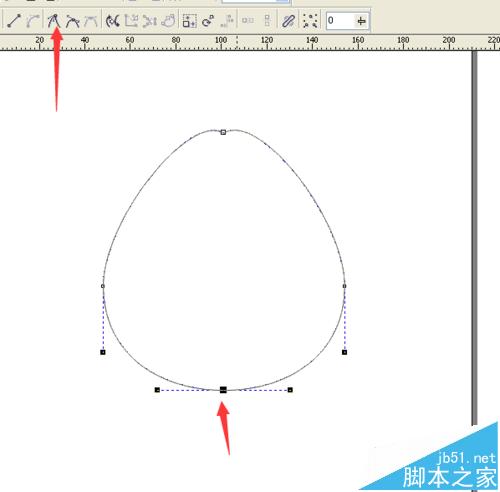Click Reverse Curve Direction icon

(113, 21)
